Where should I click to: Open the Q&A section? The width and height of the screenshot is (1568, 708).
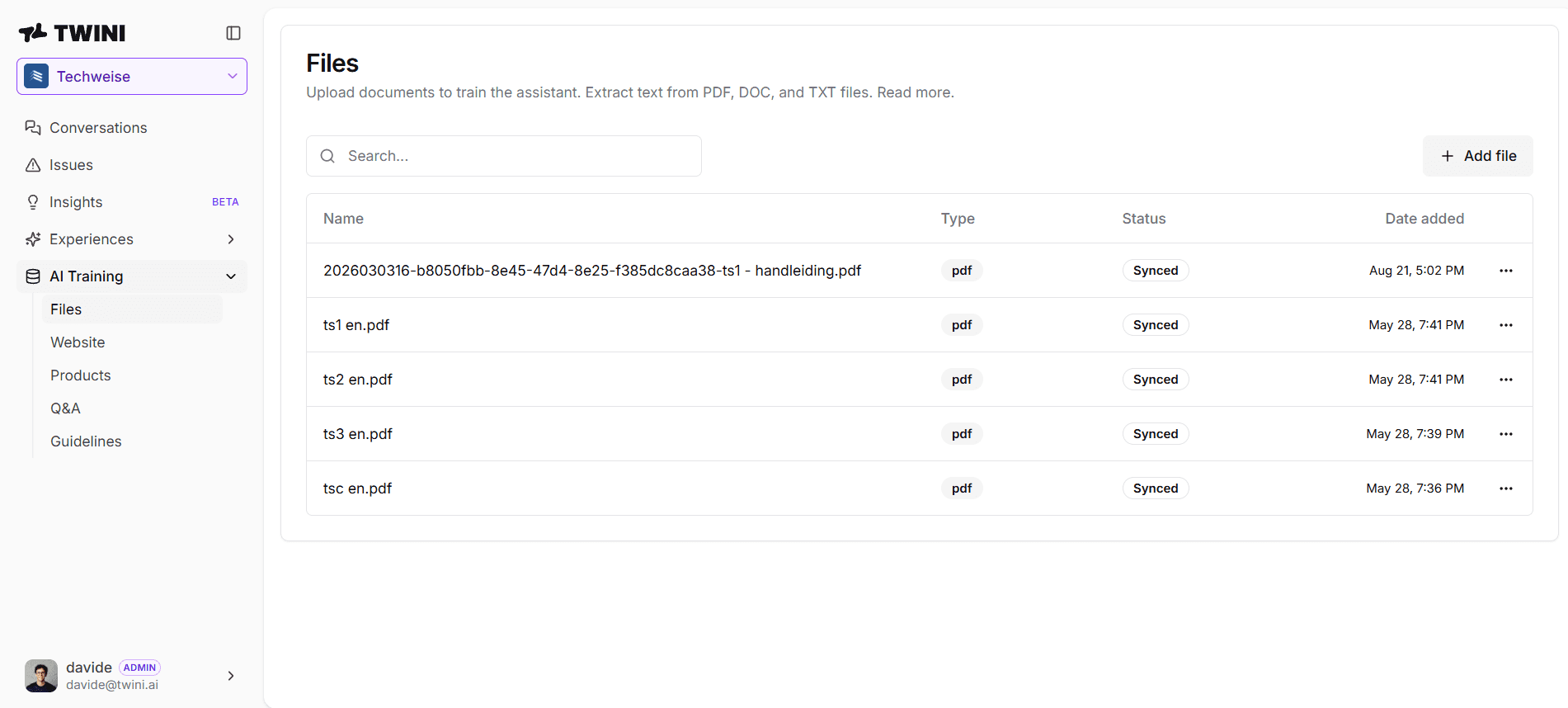pos(65,408)
